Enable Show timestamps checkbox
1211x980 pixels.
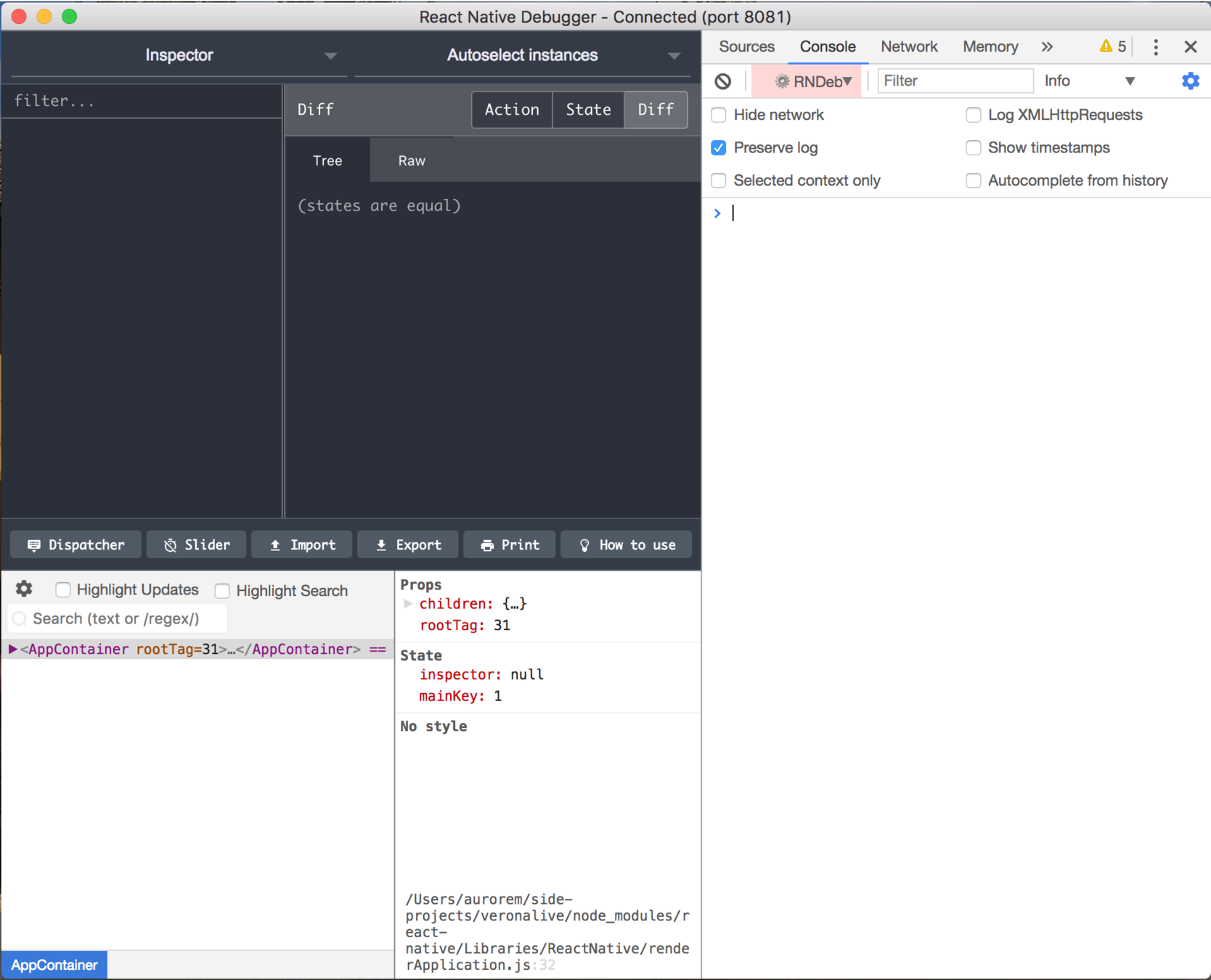[x=974, y=147]
